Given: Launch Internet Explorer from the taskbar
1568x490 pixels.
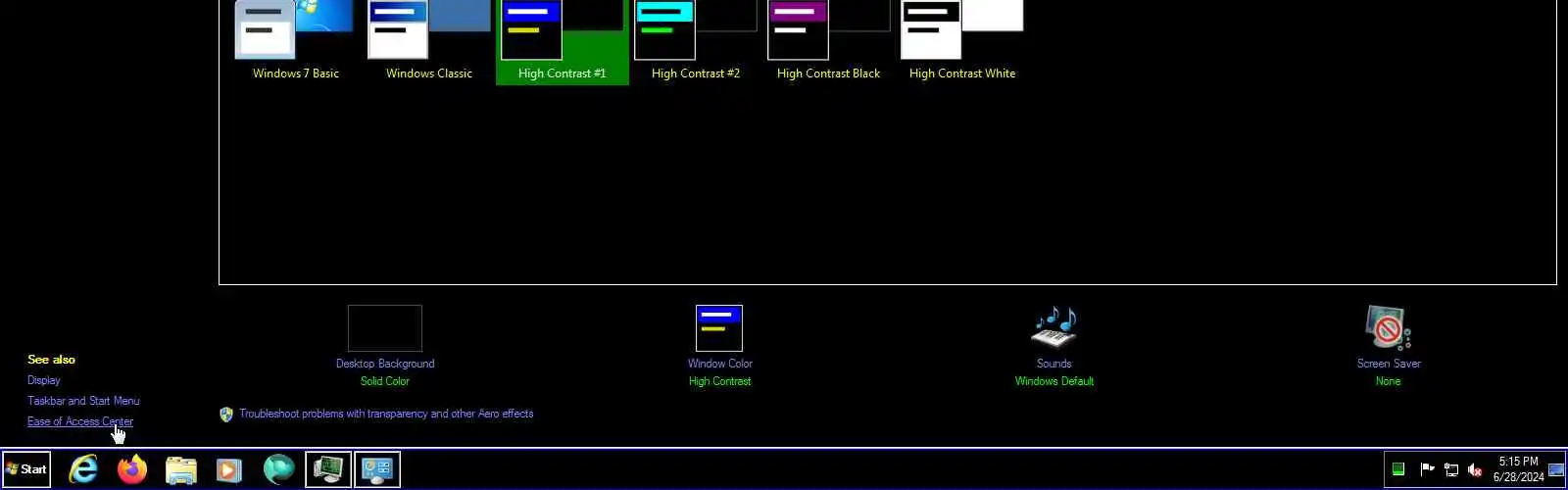Looking at the screenshot, I should pos(83,469).
